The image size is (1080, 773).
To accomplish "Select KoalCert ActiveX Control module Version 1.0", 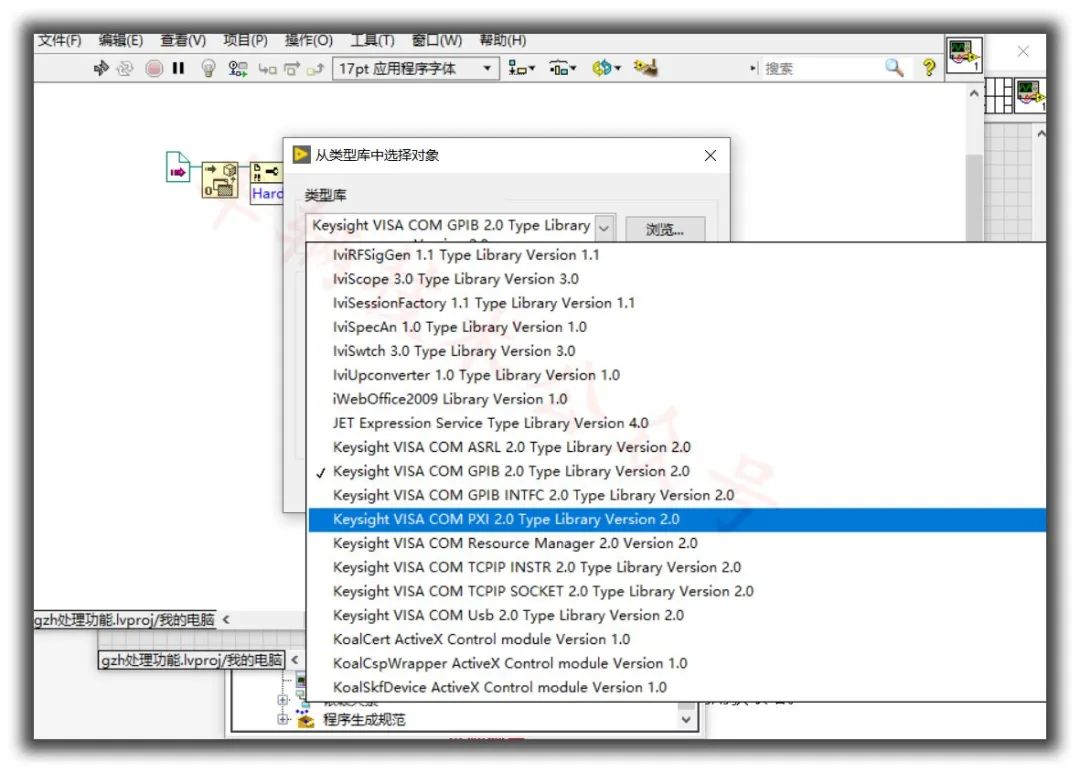I will pos(676,639).
